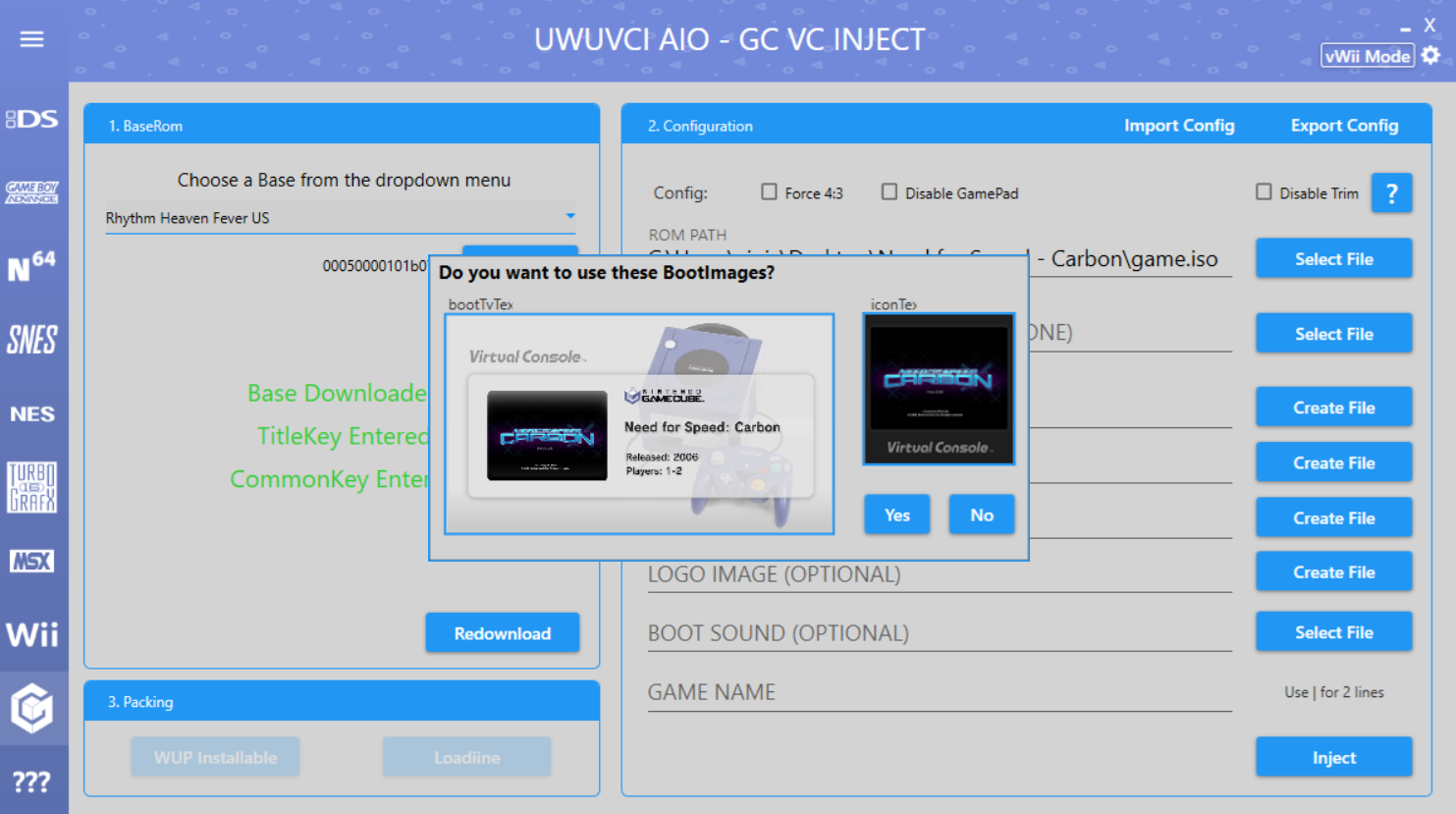Open the SNES injector

32,340
